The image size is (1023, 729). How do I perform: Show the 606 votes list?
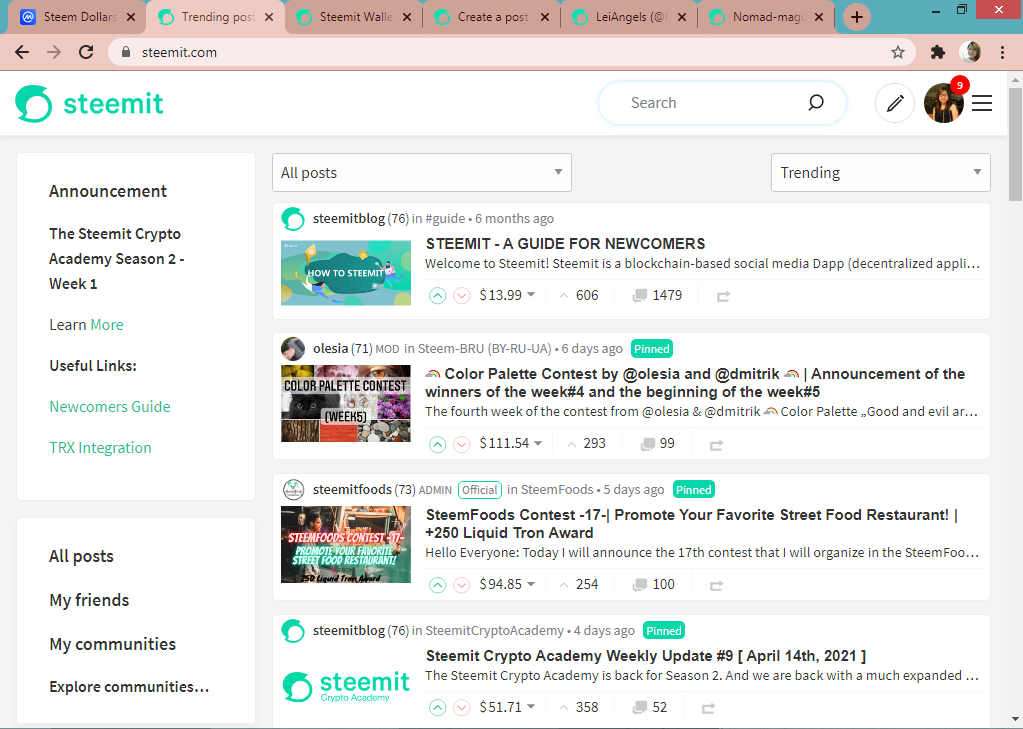click(x=579, y=296)
